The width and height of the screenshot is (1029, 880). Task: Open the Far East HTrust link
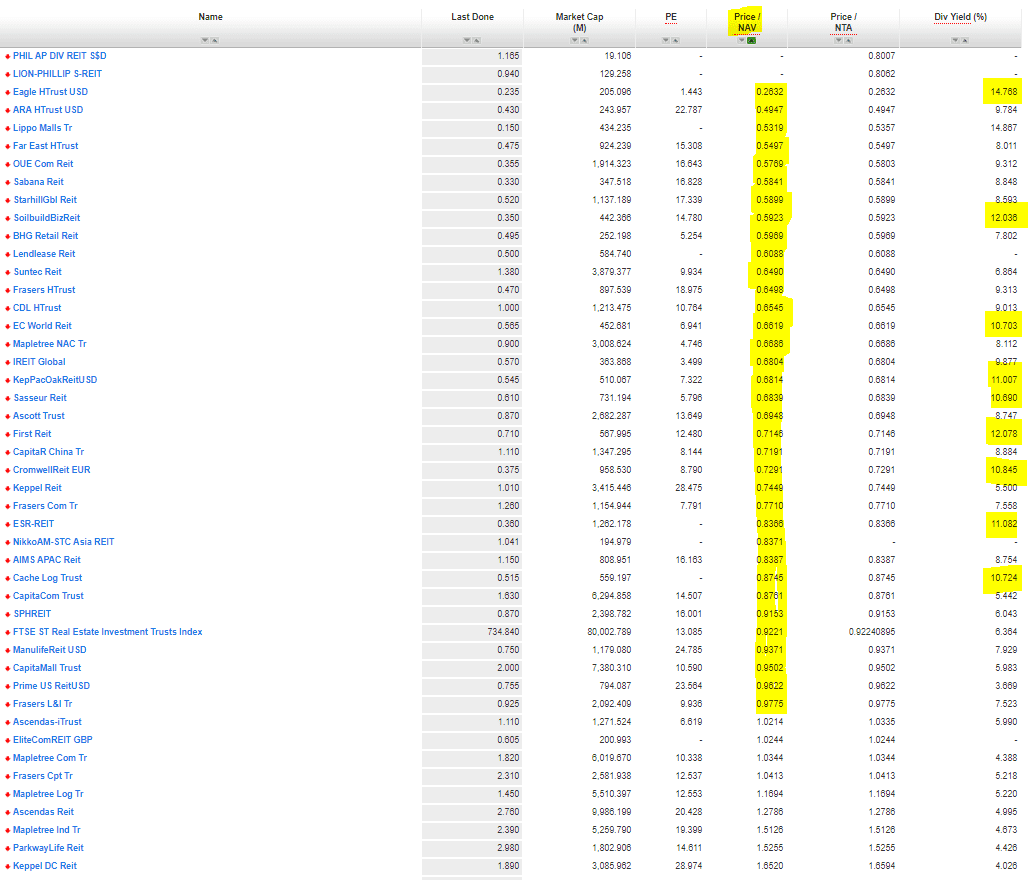[46, 146]
